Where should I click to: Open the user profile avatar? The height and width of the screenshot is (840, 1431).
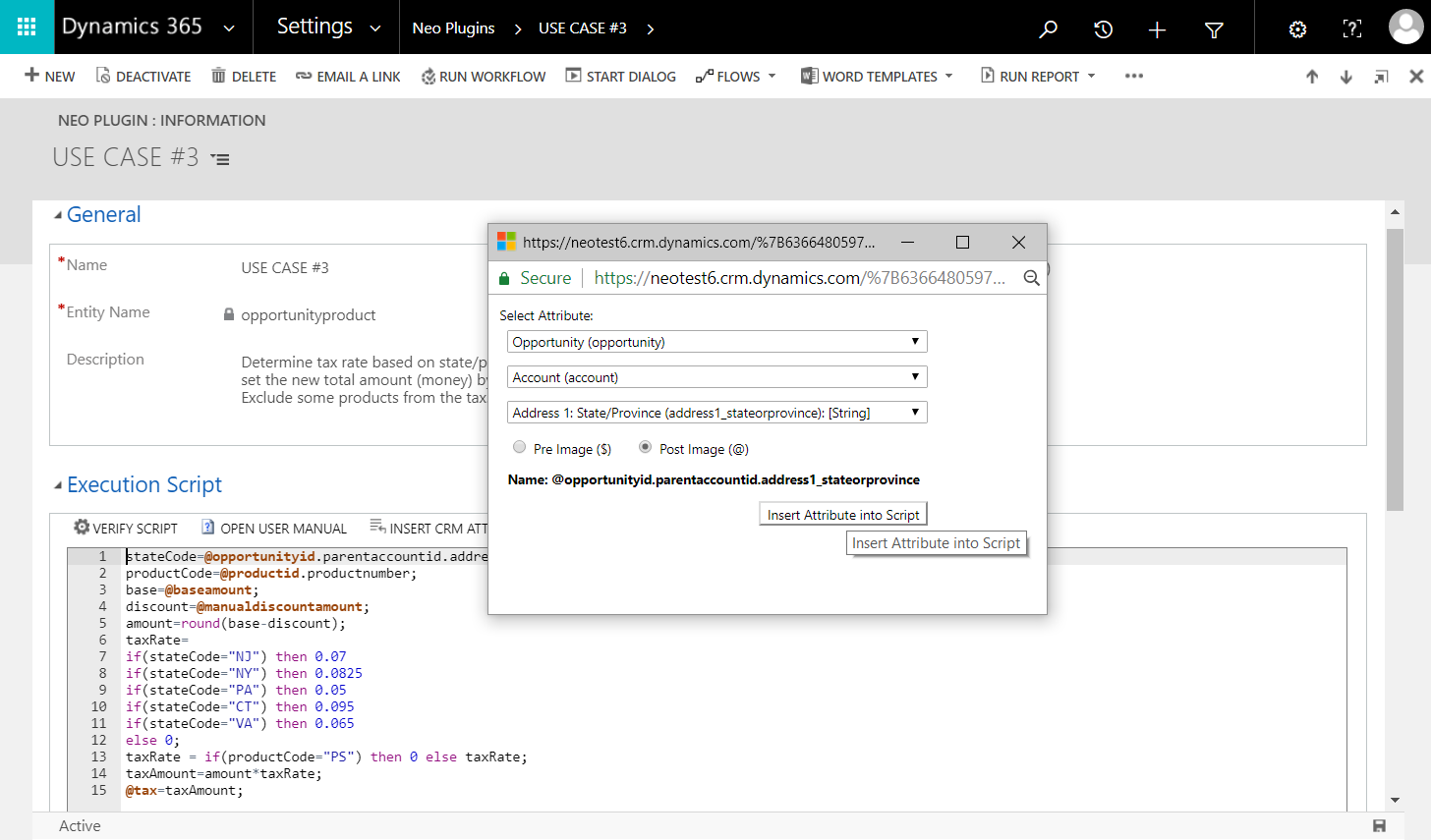1405,27
